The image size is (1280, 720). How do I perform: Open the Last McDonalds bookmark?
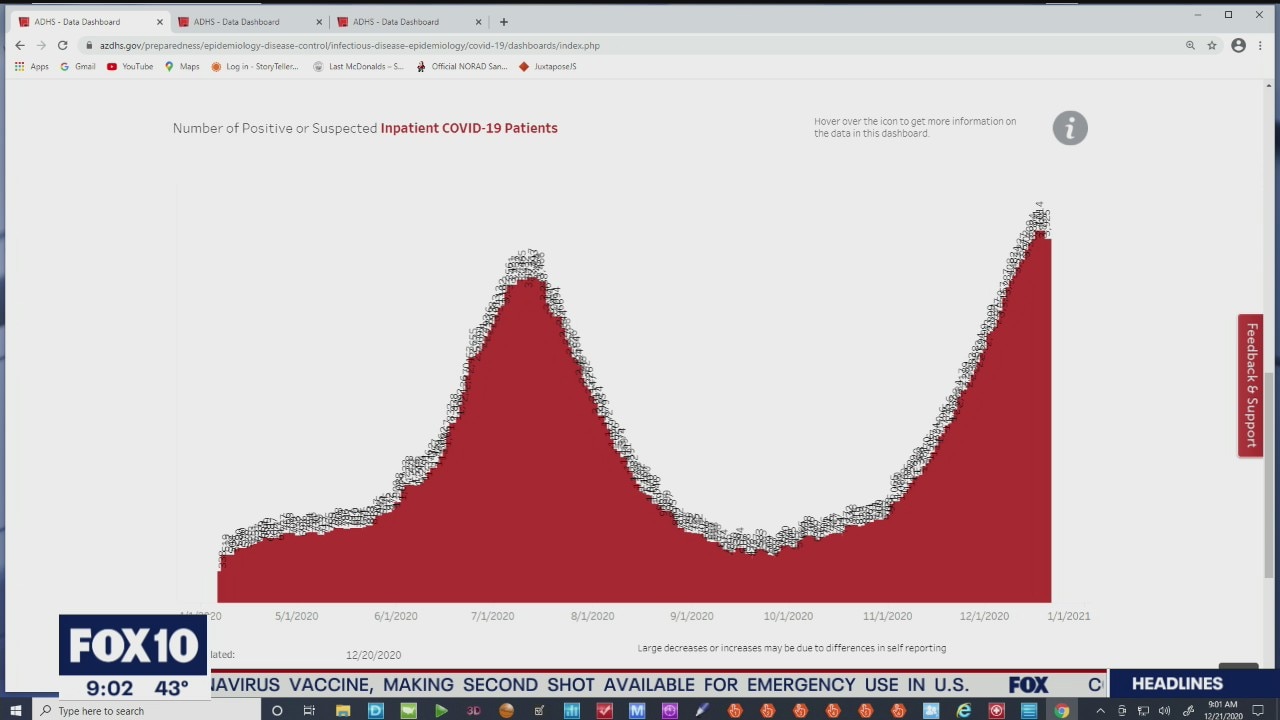(359, 67)
